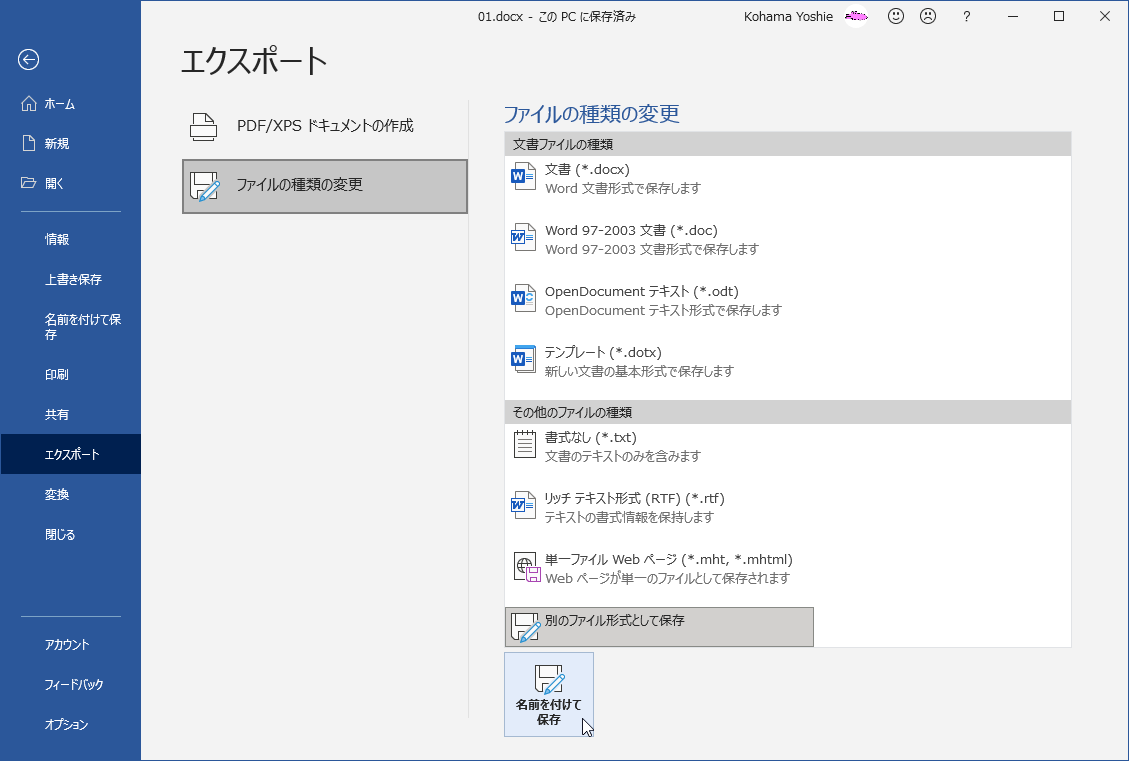1129x761 pixels.
Task: Click the single-file web page globe icon
Action: click(x=527, y=567)
